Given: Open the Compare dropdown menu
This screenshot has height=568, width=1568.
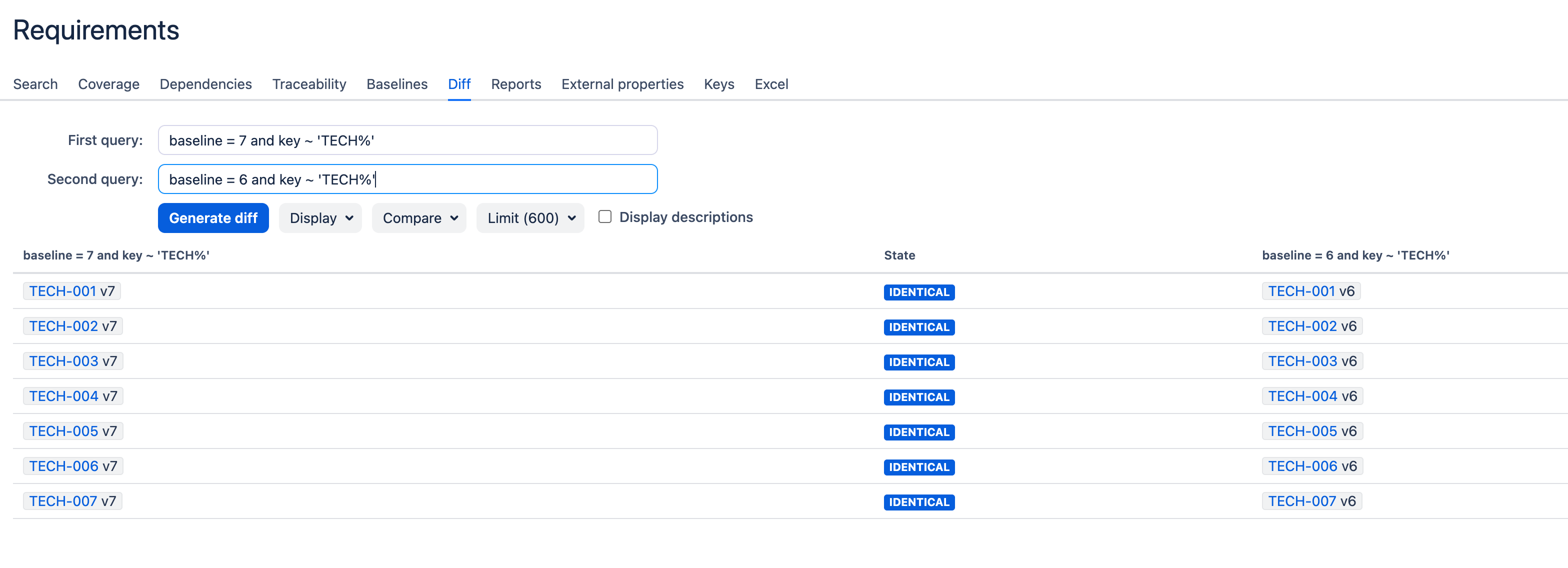Looking at the screenshot, I should pyautogui.click(x=419, y=218).
